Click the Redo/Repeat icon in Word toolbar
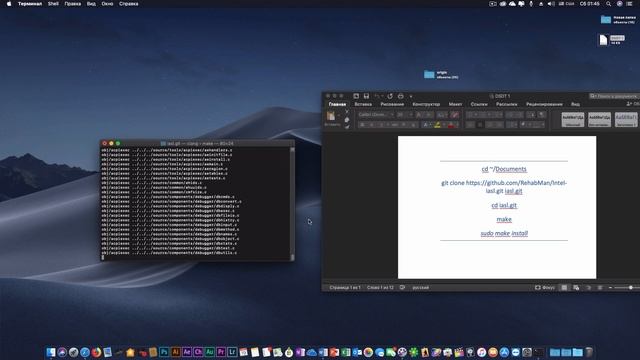This screenshot has height=360, width=640. pos(390,96)
